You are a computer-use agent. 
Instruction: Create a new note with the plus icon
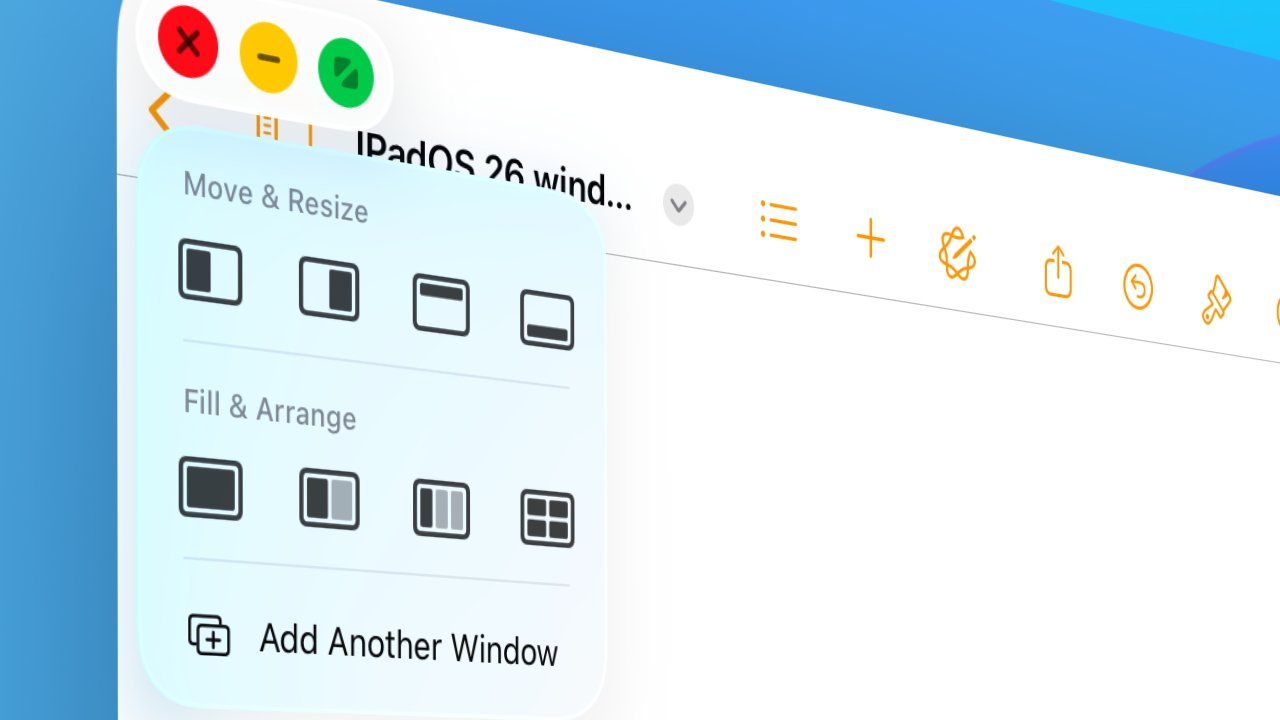870,238
